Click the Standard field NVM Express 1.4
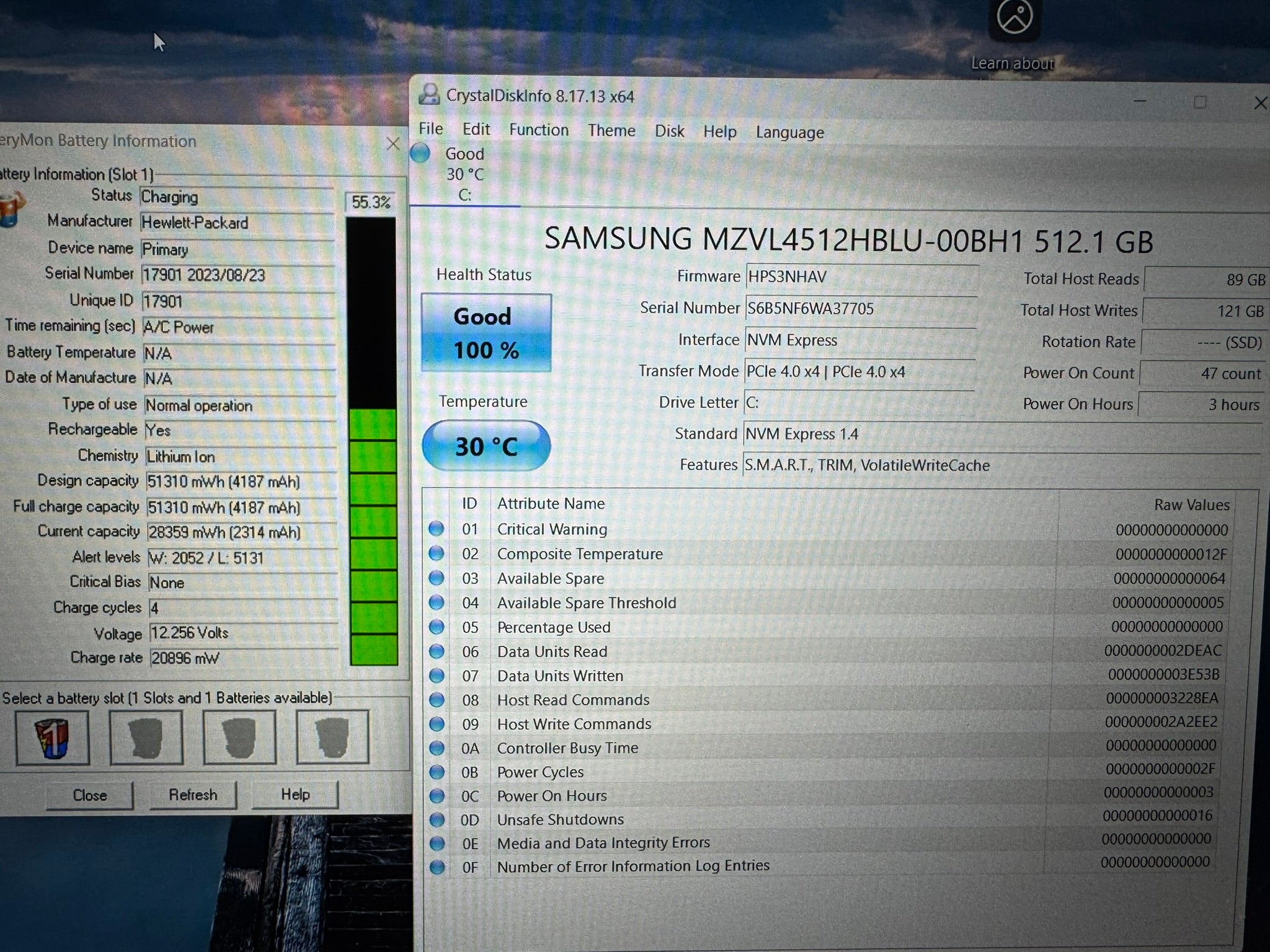This screenshot has height=952, width=1270. tap(1002, 434)
